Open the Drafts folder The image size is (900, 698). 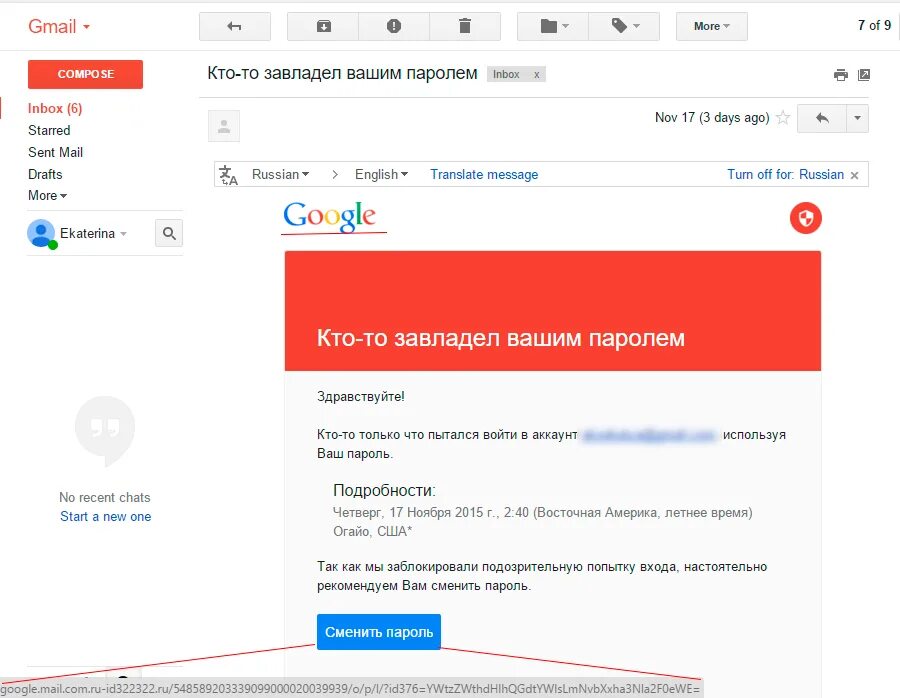(45, 174)
